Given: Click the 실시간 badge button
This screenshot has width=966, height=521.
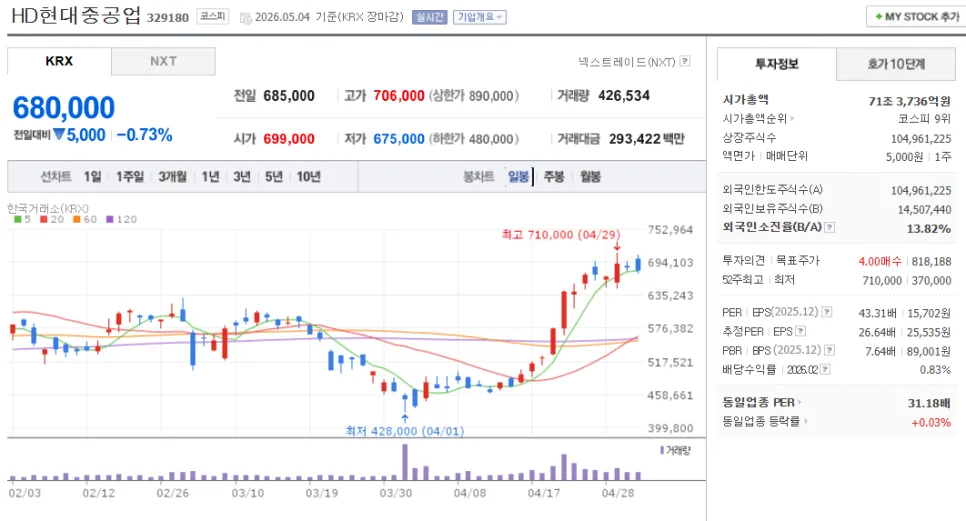Looking at the screenshot, I should (429, 17).
